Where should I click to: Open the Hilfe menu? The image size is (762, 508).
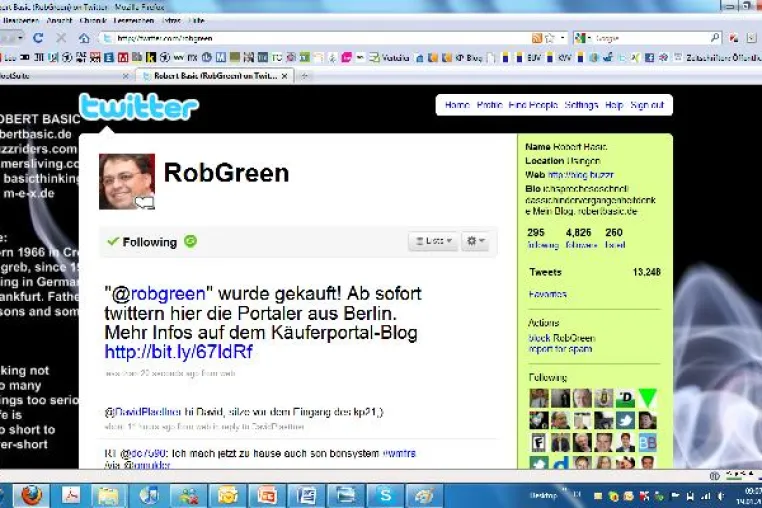pyautogui.click(x=196, y=20)
